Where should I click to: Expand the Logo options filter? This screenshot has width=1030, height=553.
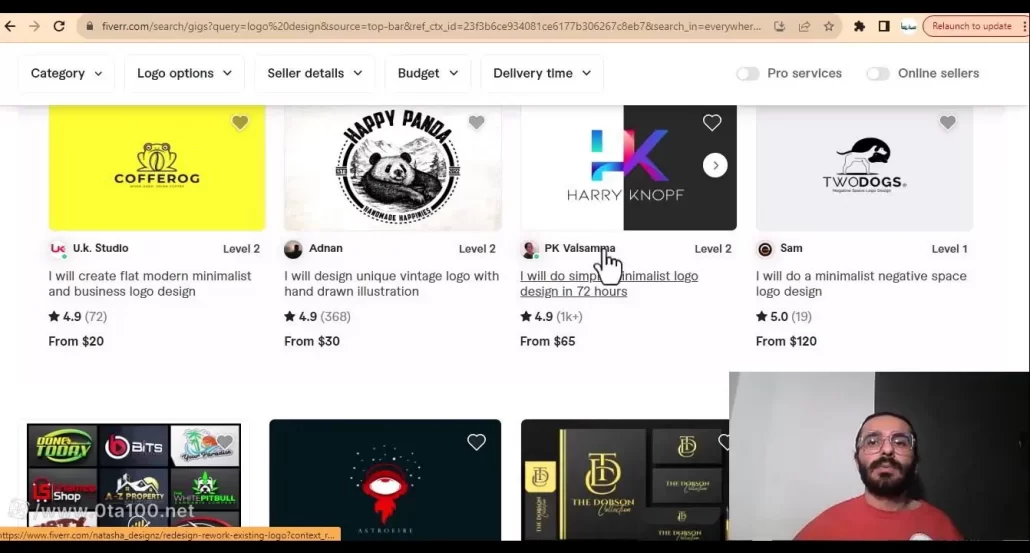coord(184,73)
